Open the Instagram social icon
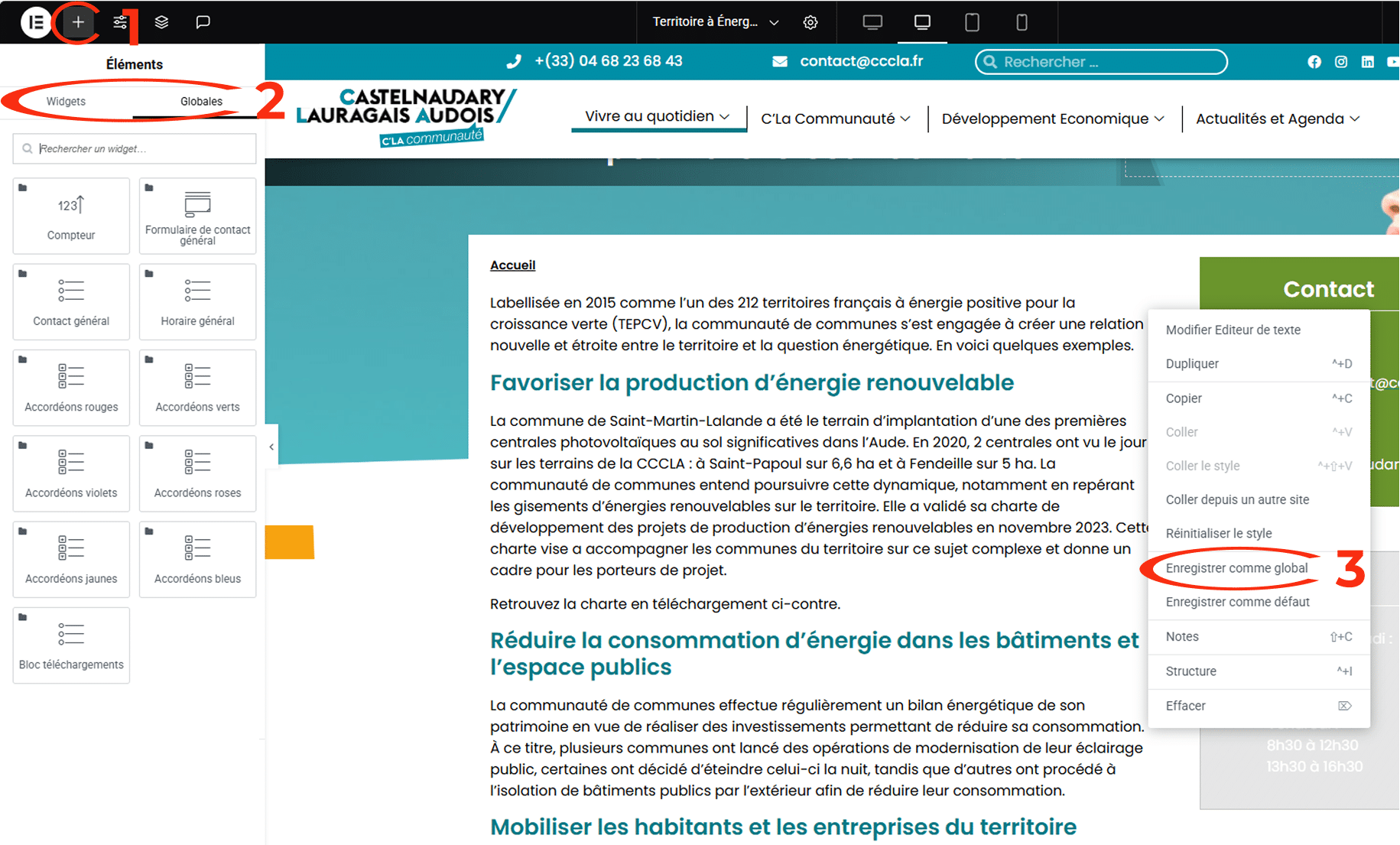Image resolution: width=1400 pixels, height=845 pixels. pyautogui.click(x=1341, y=62)
